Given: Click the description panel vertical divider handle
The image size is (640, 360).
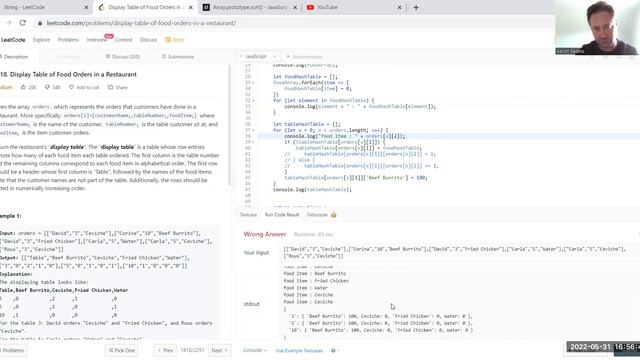Looking at the screenshot, I should tap(234, 180).
